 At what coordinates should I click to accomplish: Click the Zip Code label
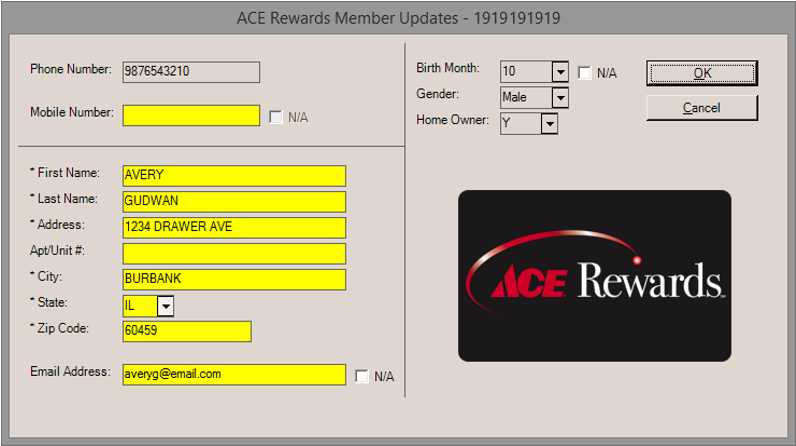pos(59,328)
